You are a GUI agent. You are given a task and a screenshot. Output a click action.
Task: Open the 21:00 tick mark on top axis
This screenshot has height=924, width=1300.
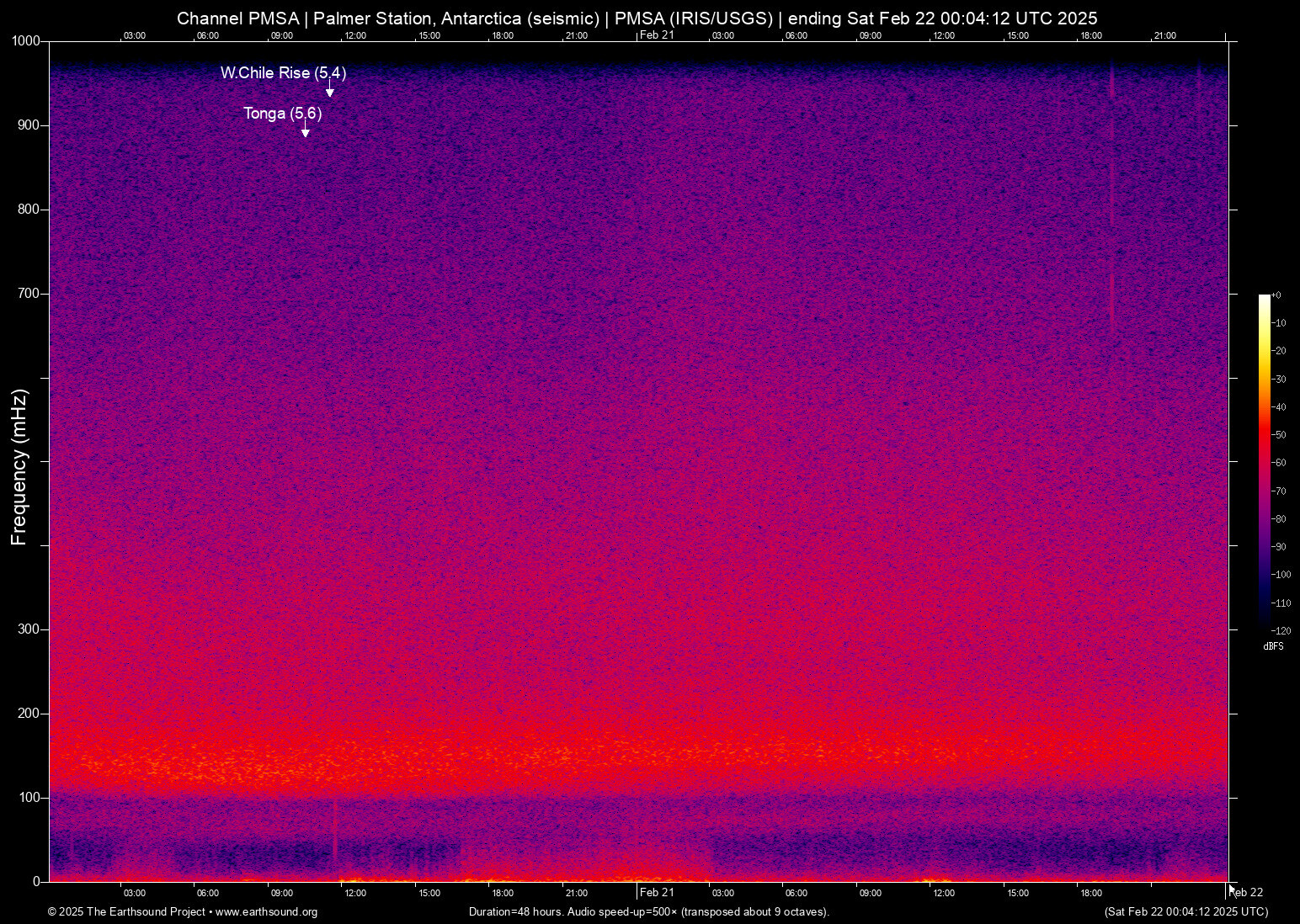tap(577, 35)
